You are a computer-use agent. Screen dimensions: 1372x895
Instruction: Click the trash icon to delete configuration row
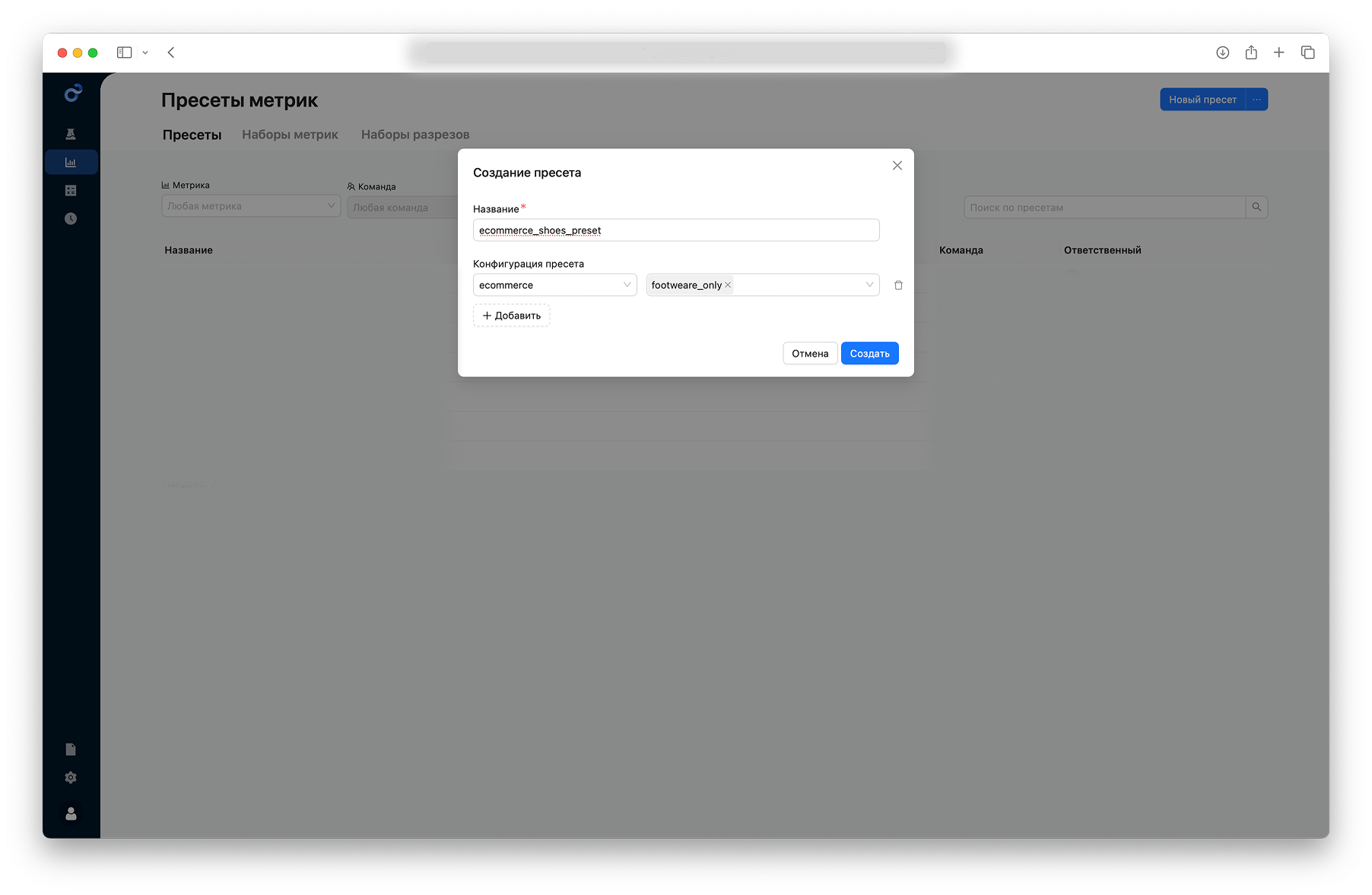(898, 285)
